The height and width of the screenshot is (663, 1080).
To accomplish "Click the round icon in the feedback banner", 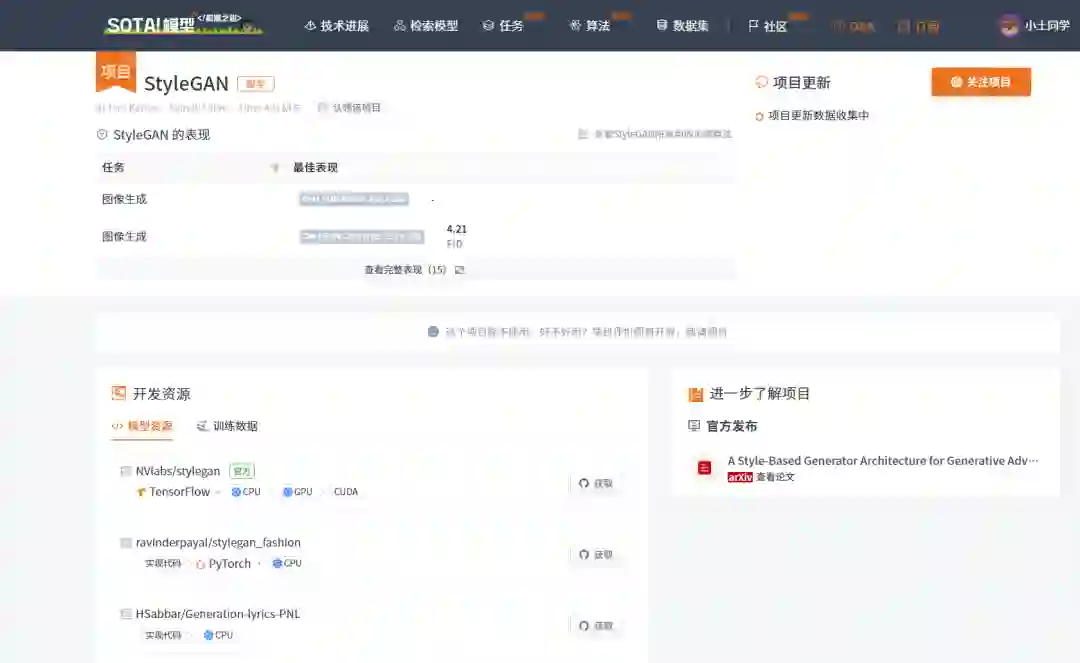I will pos(433,332).
